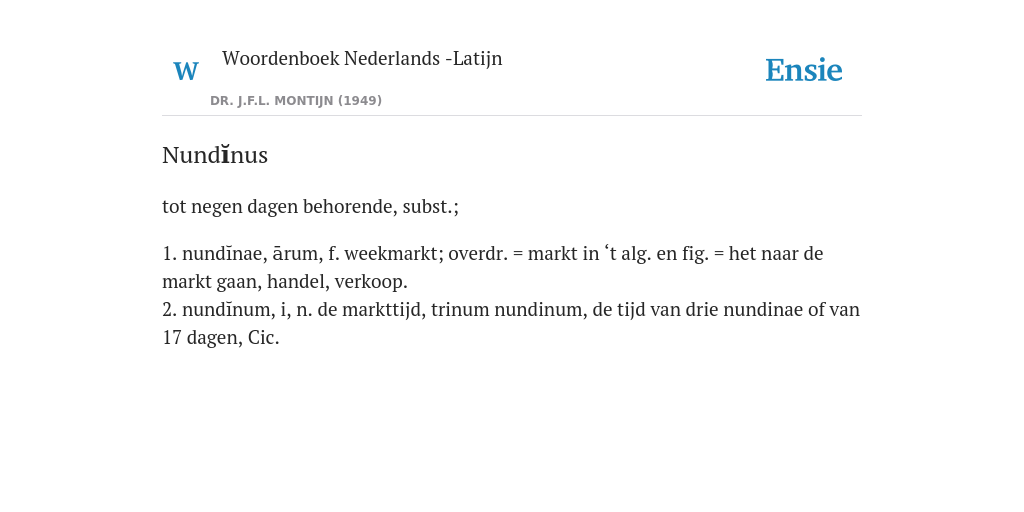Click the blue W dictionary icon

186,71
